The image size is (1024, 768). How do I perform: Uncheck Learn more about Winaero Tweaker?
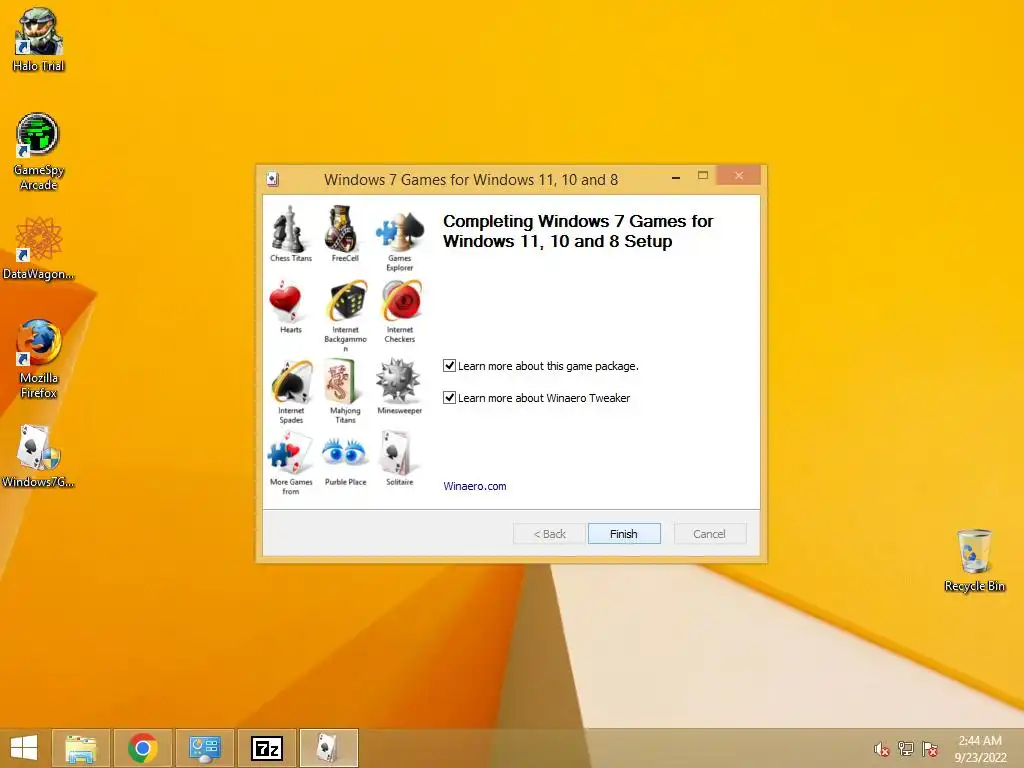tap(449, 398)
